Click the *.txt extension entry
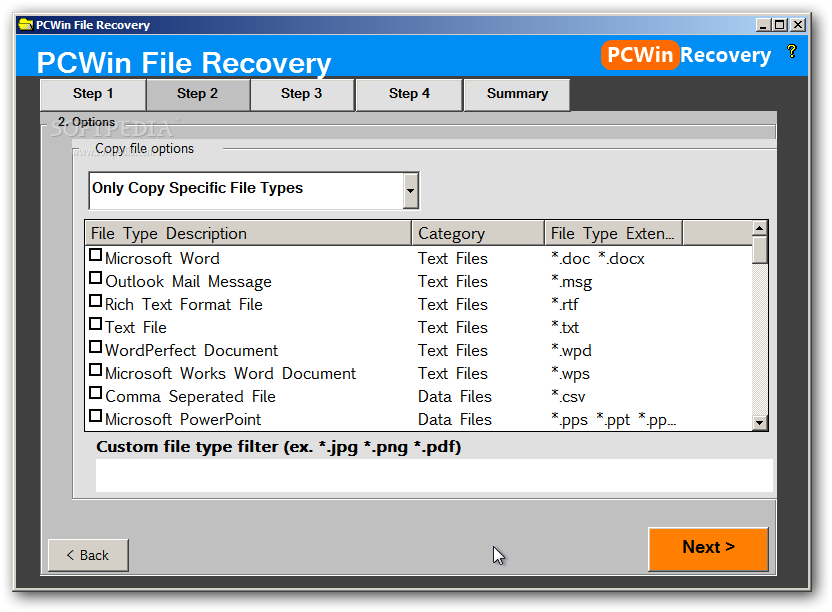Viewport: 832px width, 612px height. point(565,327)
